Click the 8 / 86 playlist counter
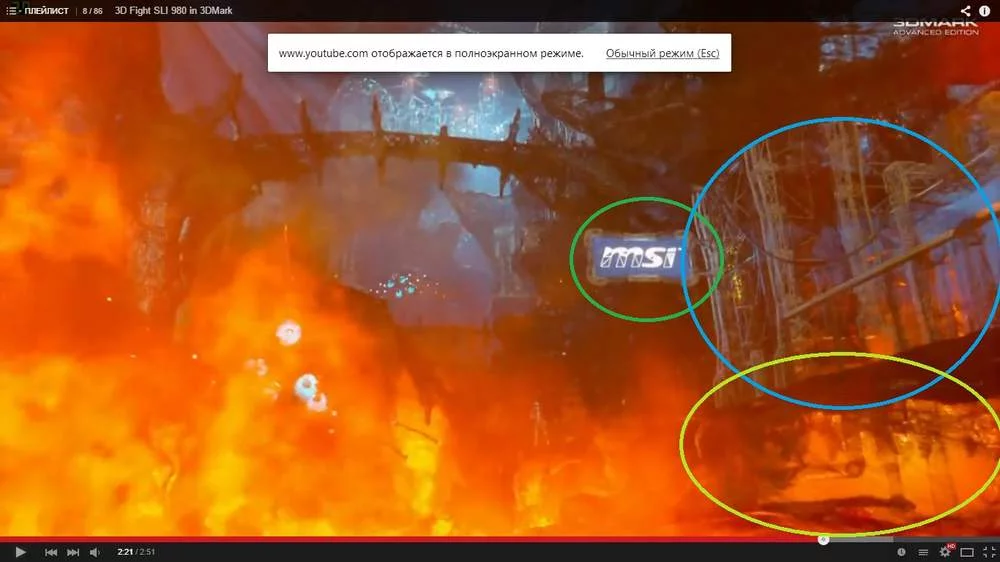Screen dimensions: 1000x562 (x=92, y=11)
